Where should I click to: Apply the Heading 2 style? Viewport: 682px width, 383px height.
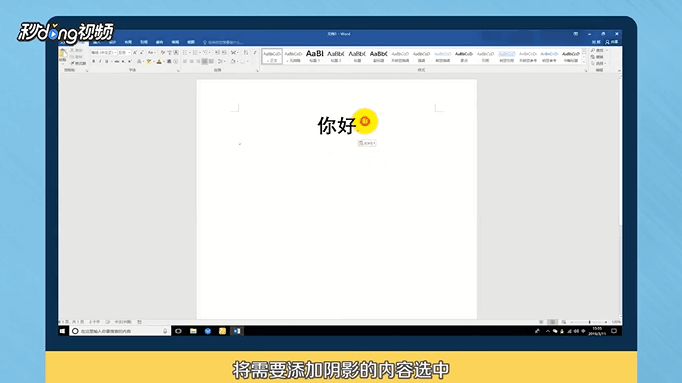pyautogui.click(x=336, y=56)
